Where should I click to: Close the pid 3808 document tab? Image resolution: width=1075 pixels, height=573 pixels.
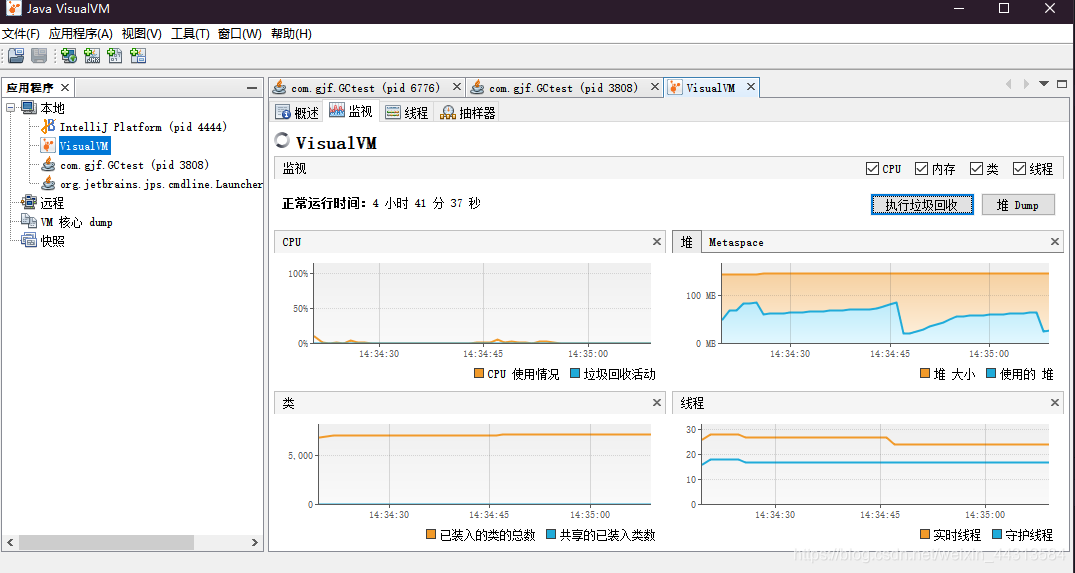655,87
